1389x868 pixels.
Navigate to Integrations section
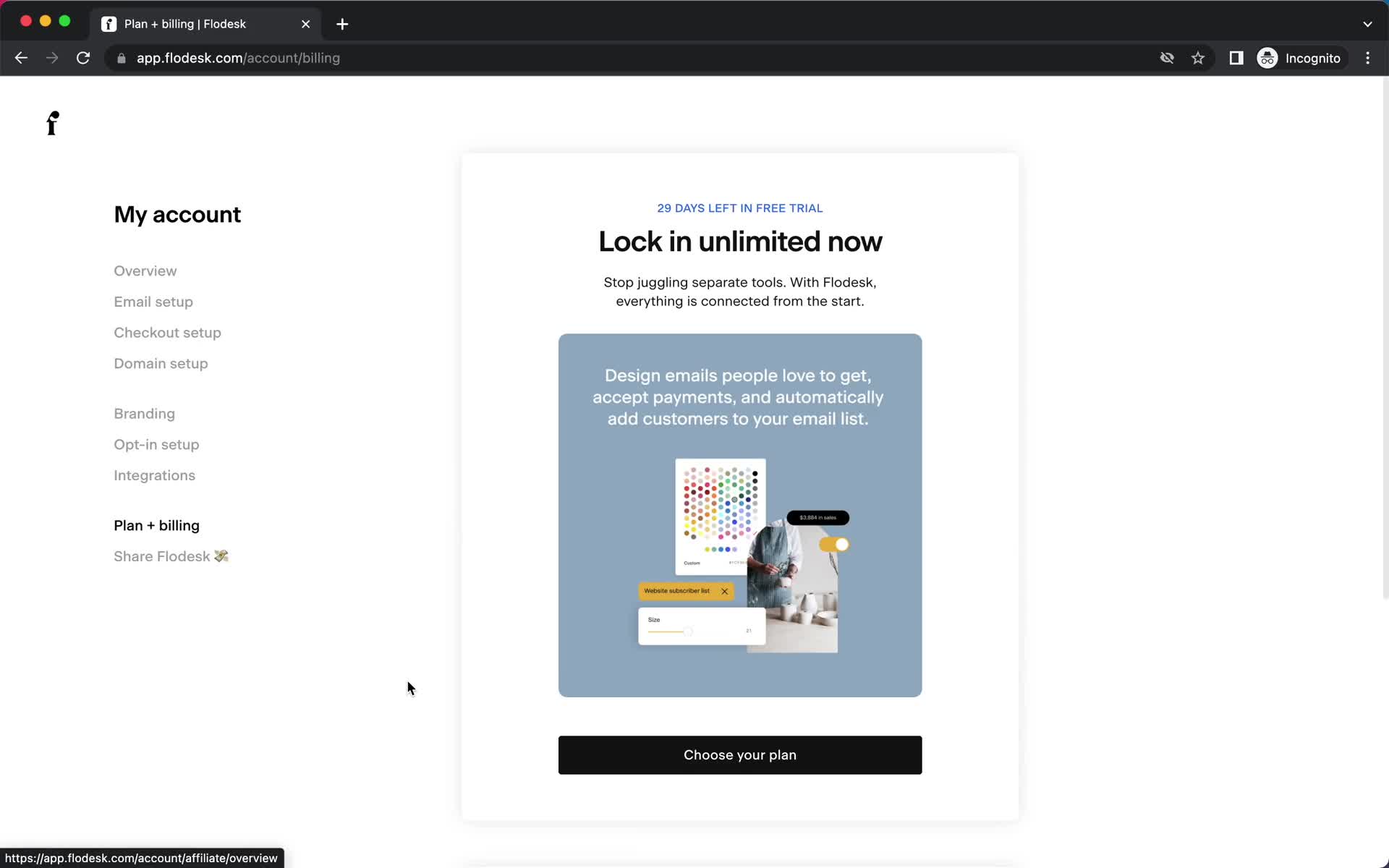click(x=155, y=475)
